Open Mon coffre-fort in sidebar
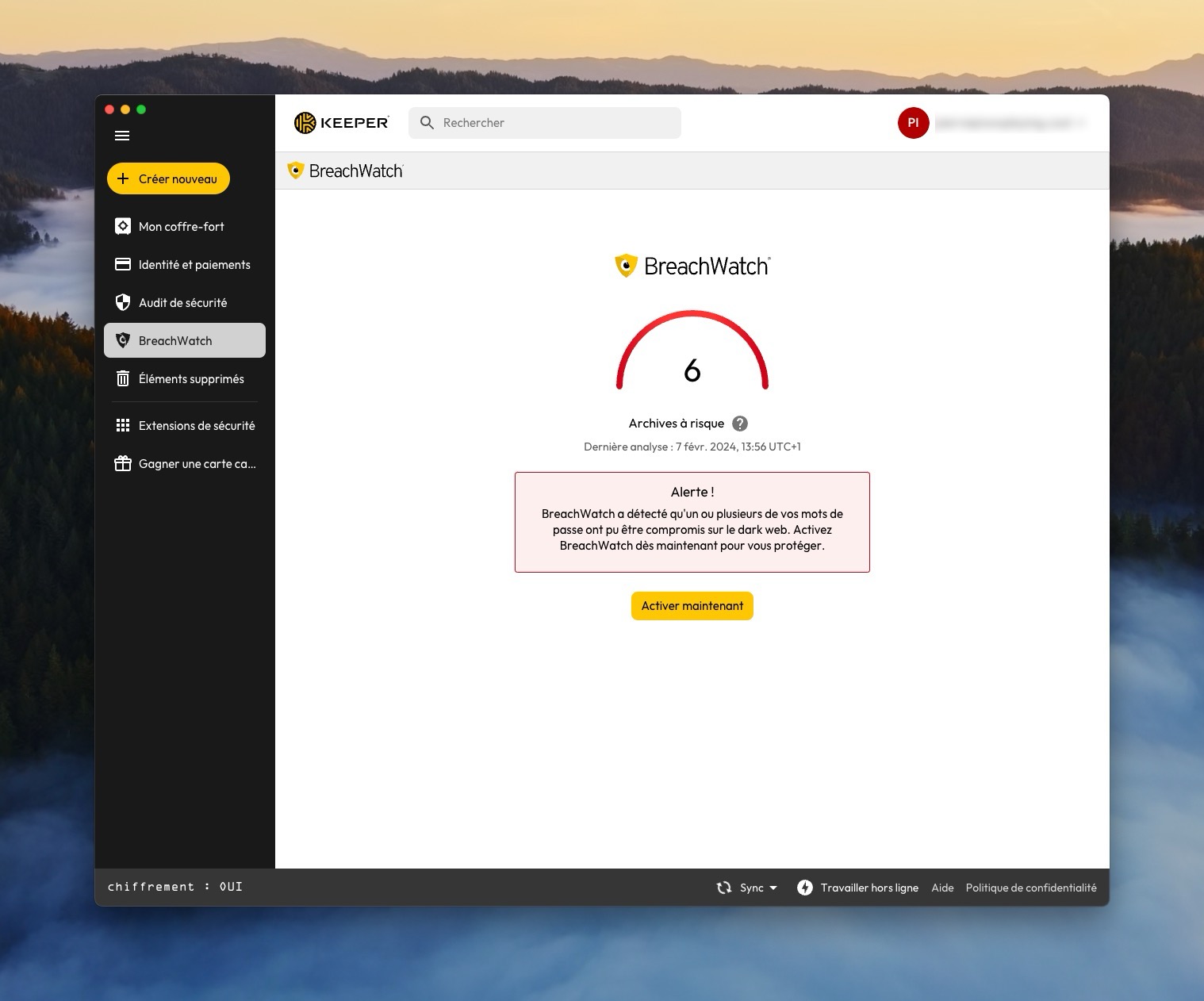Viewport: 1204px width, 1001px height. tap(185, 227)
